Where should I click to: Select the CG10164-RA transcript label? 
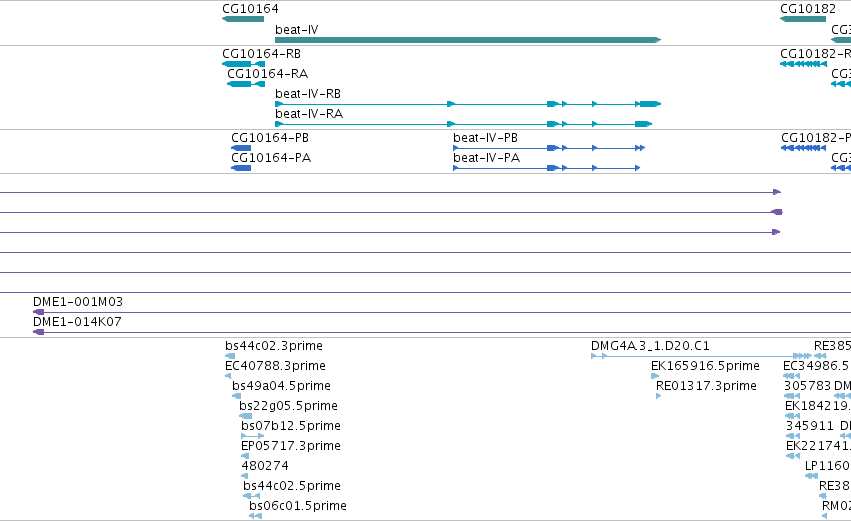(267, 74)
